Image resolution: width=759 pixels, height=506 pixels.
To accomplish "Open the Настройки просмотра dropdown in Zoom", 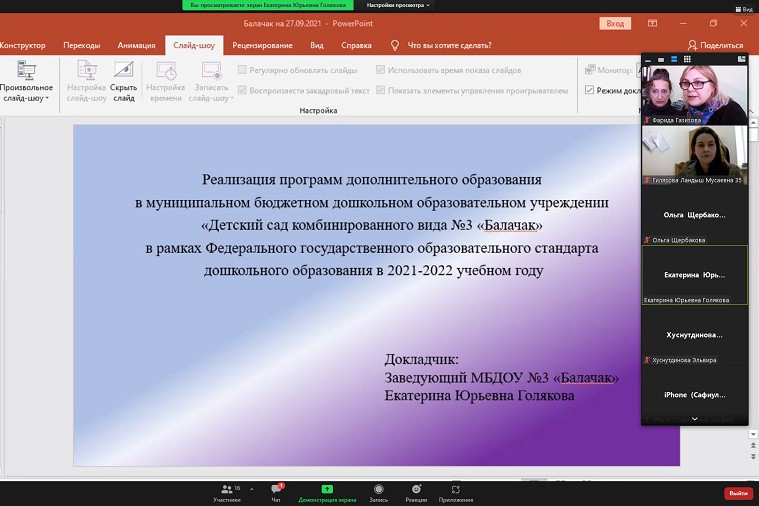I will click(398, 5).
